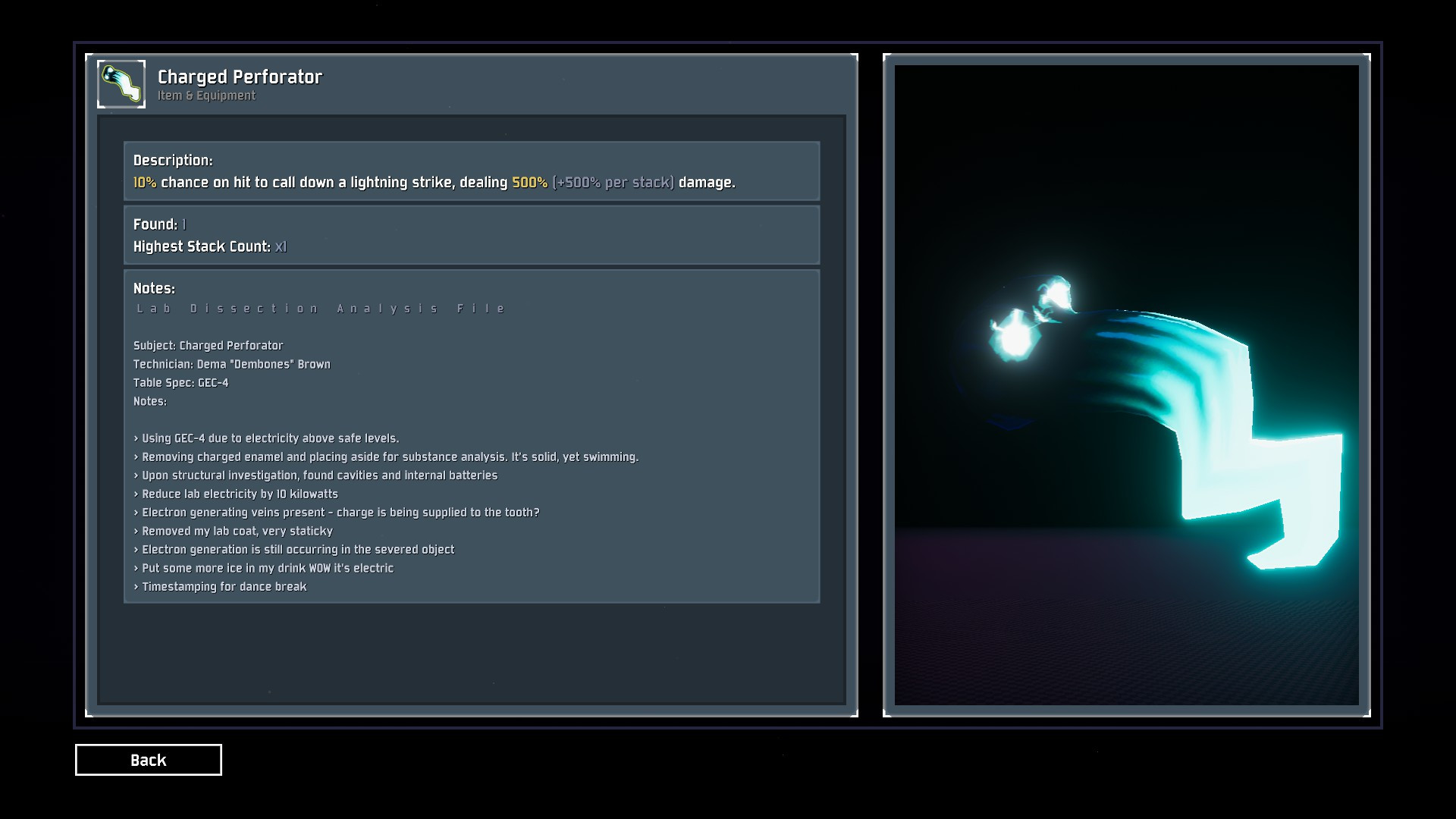Click the 500% damage value
The width and height of the screenshot is (1456, 819).
[x=529, y=183]
